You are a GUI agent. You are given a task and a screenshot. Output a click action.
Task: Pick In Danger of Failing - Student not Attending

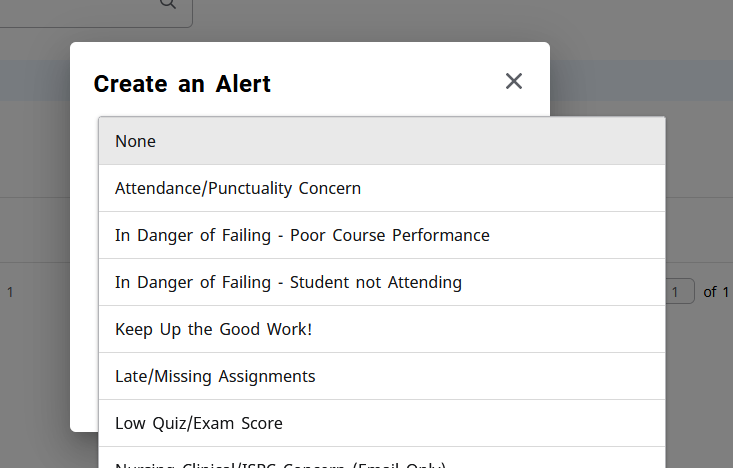click(381, 282)
